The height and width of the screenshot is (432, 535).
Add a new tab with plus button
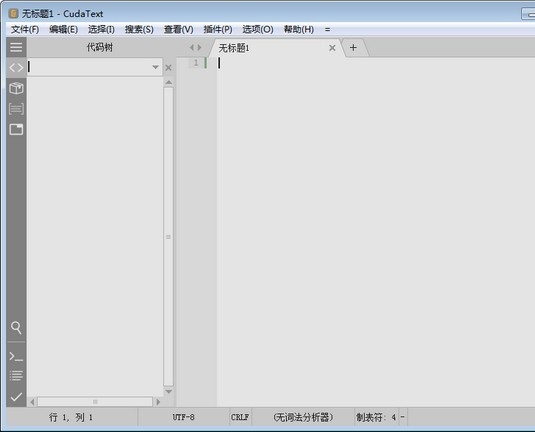353,47
